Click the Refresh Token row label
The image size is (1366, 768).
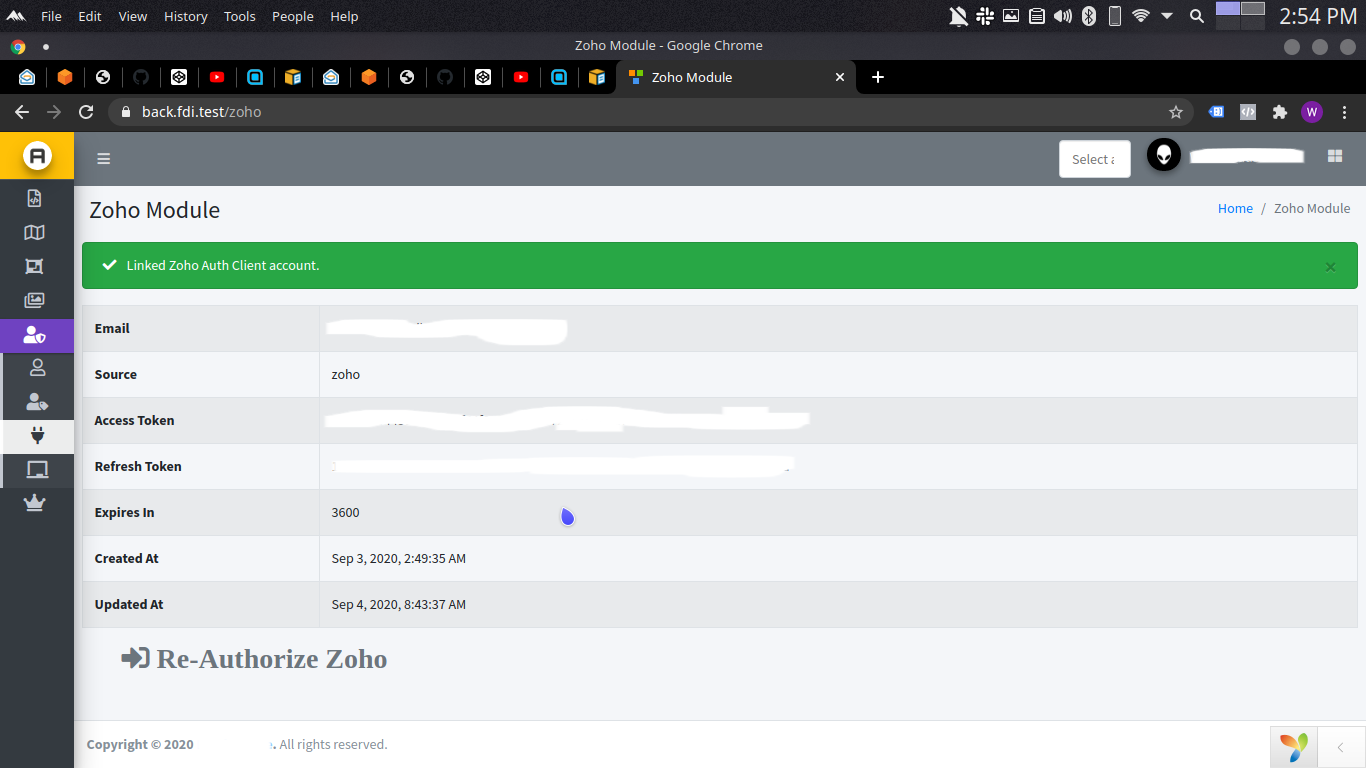(138, 466)
